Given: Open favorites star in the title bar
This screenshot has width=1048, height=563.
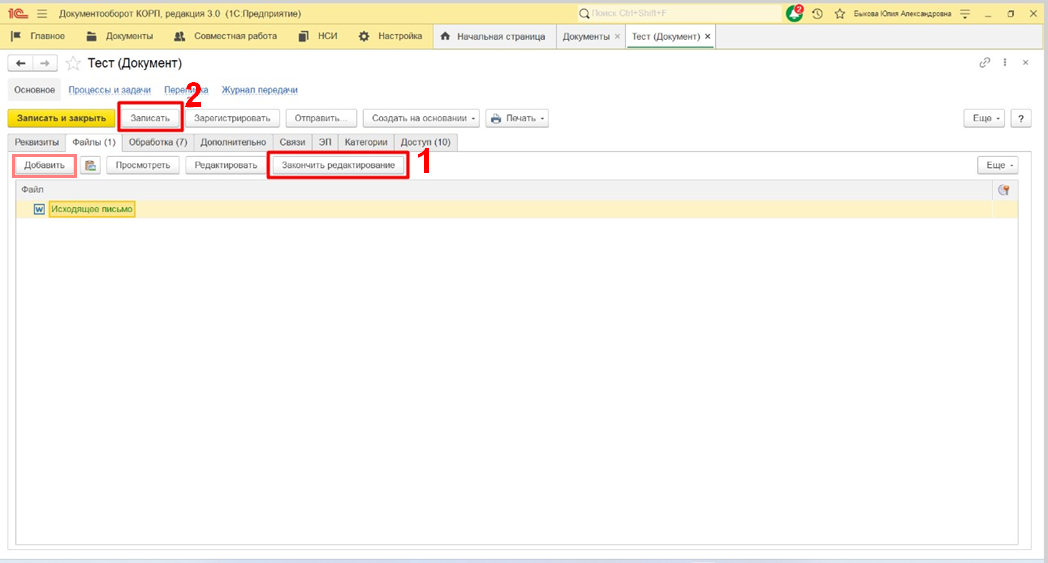Looking at the screenshot, I should coord(839,13).
